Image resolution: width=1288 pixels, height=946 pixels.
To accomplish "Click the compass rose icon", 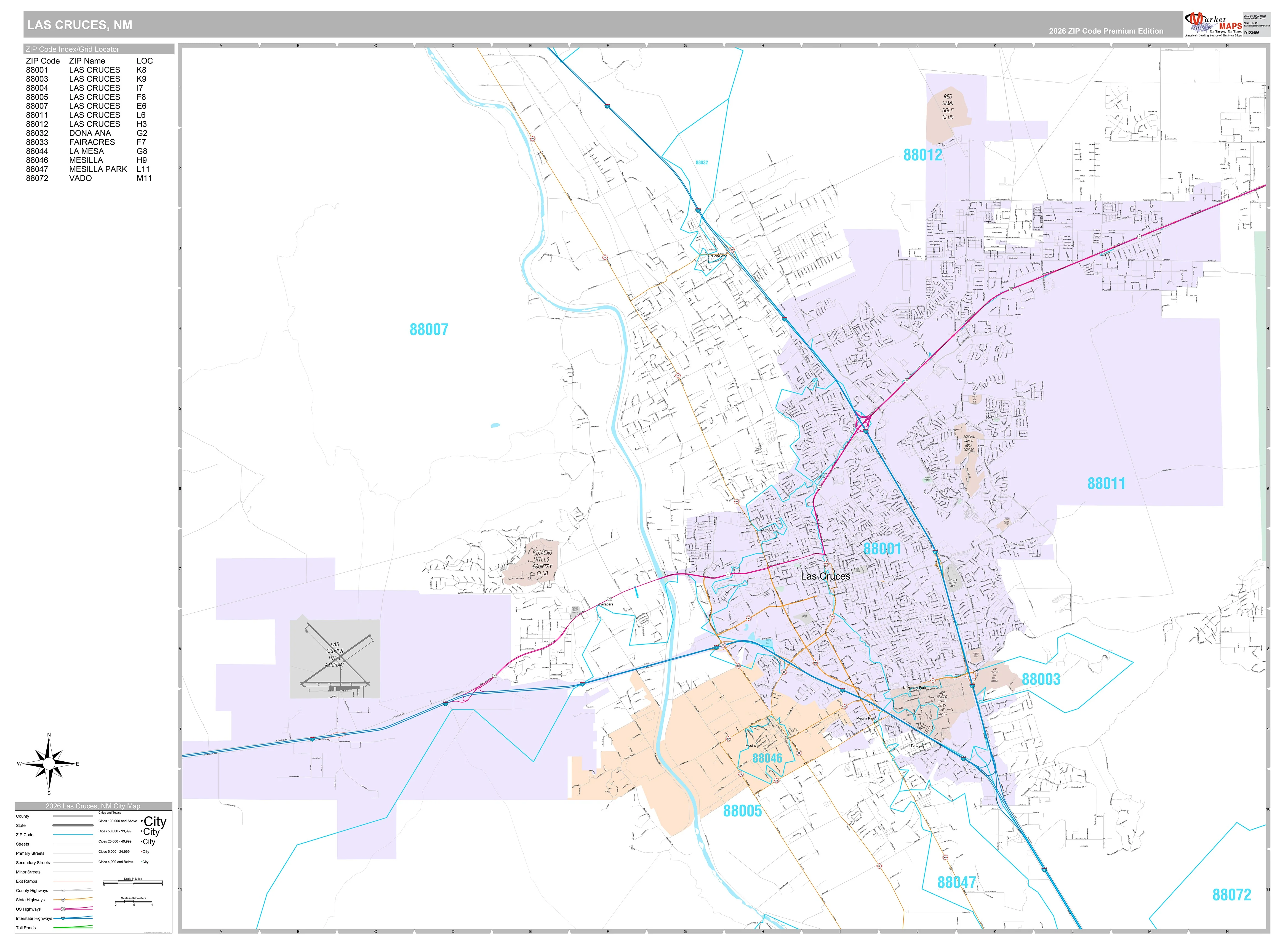I will point(49,763).
